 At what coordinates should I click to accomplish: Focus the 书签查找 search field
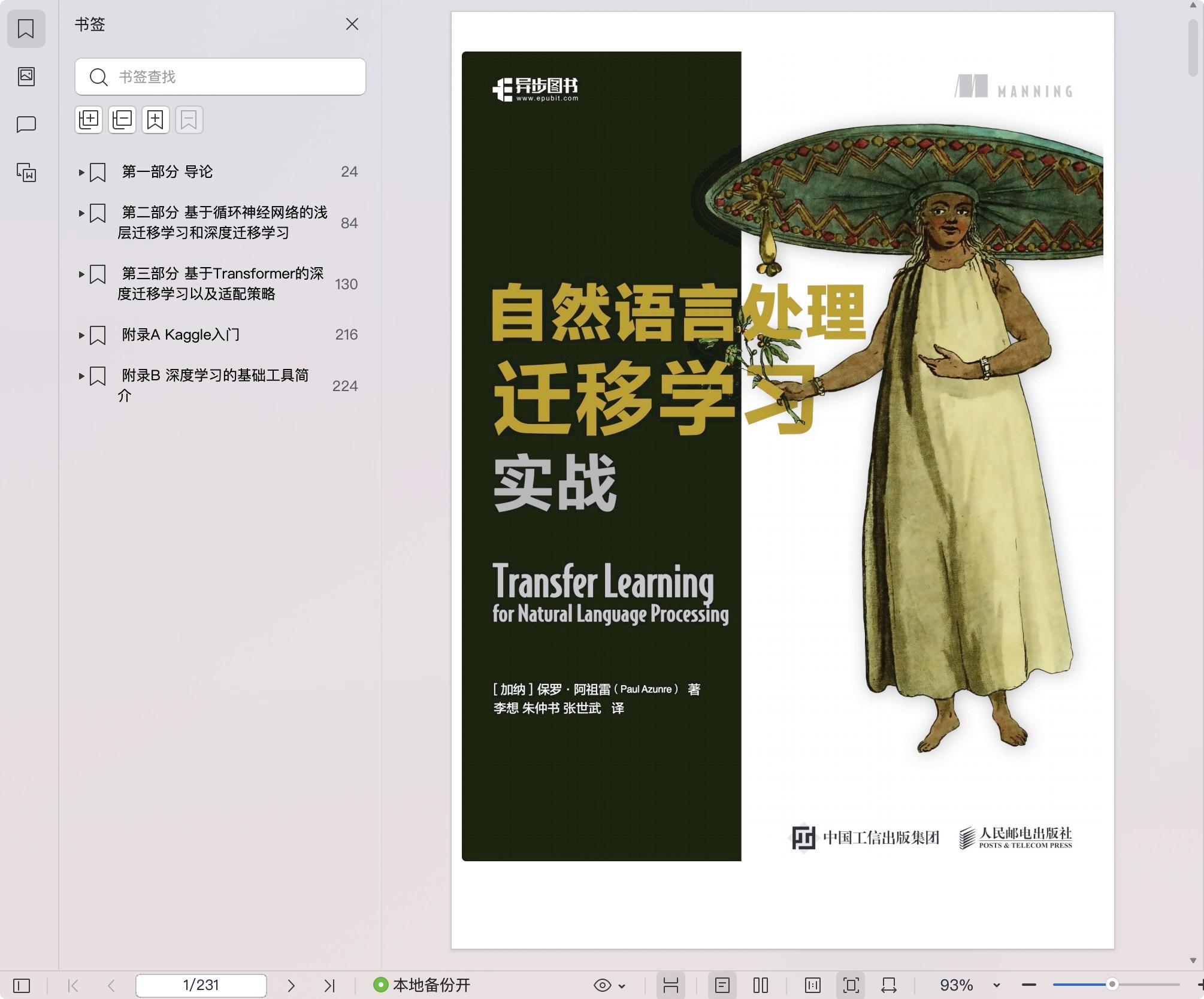coord(220,77)
